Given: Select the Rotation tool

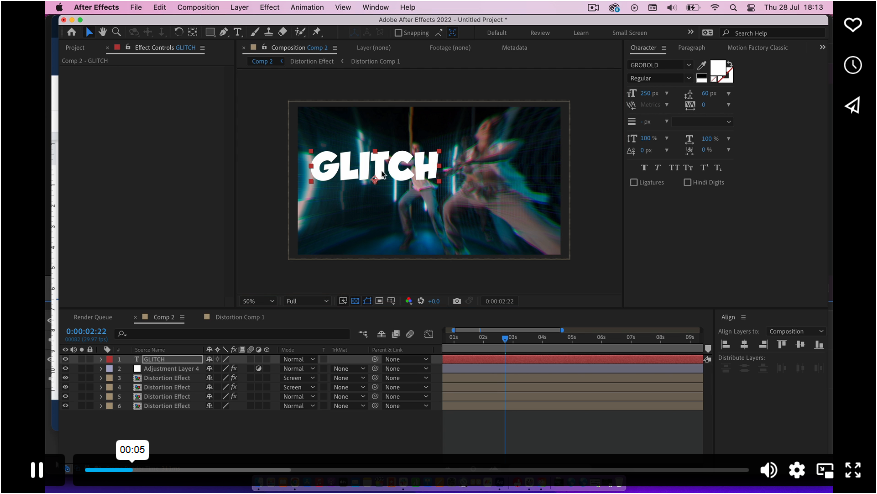Looking at the screenshot, I should [x=178, y=32].
